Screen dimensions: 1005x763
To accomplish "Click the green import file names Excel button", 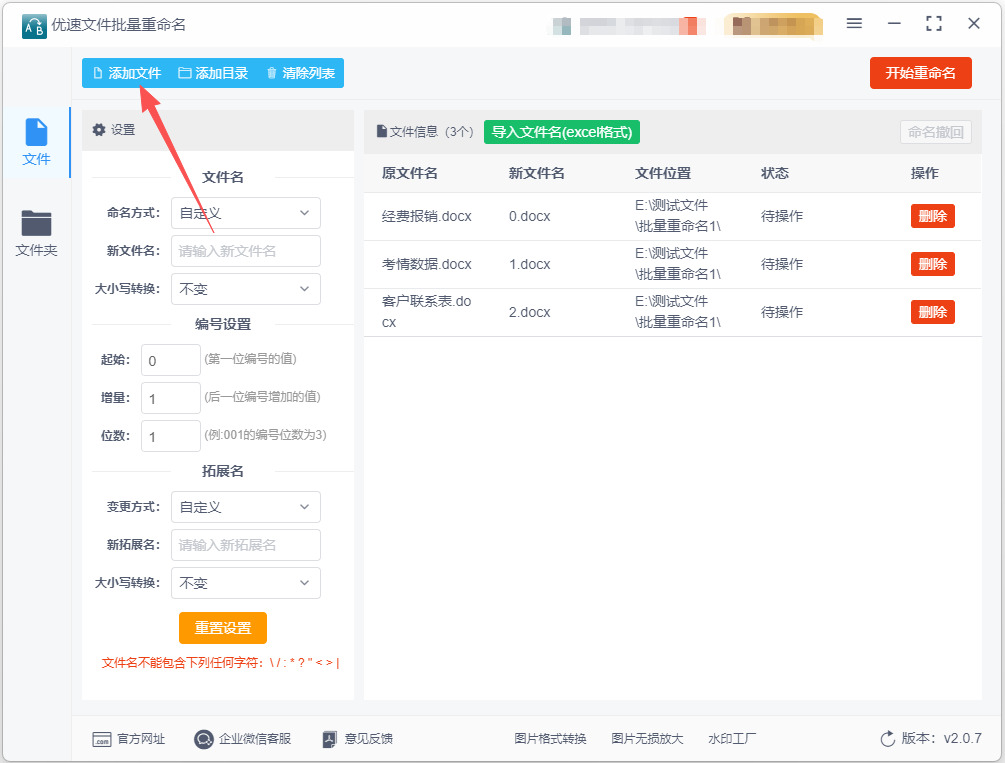I will tap(561, 132).
